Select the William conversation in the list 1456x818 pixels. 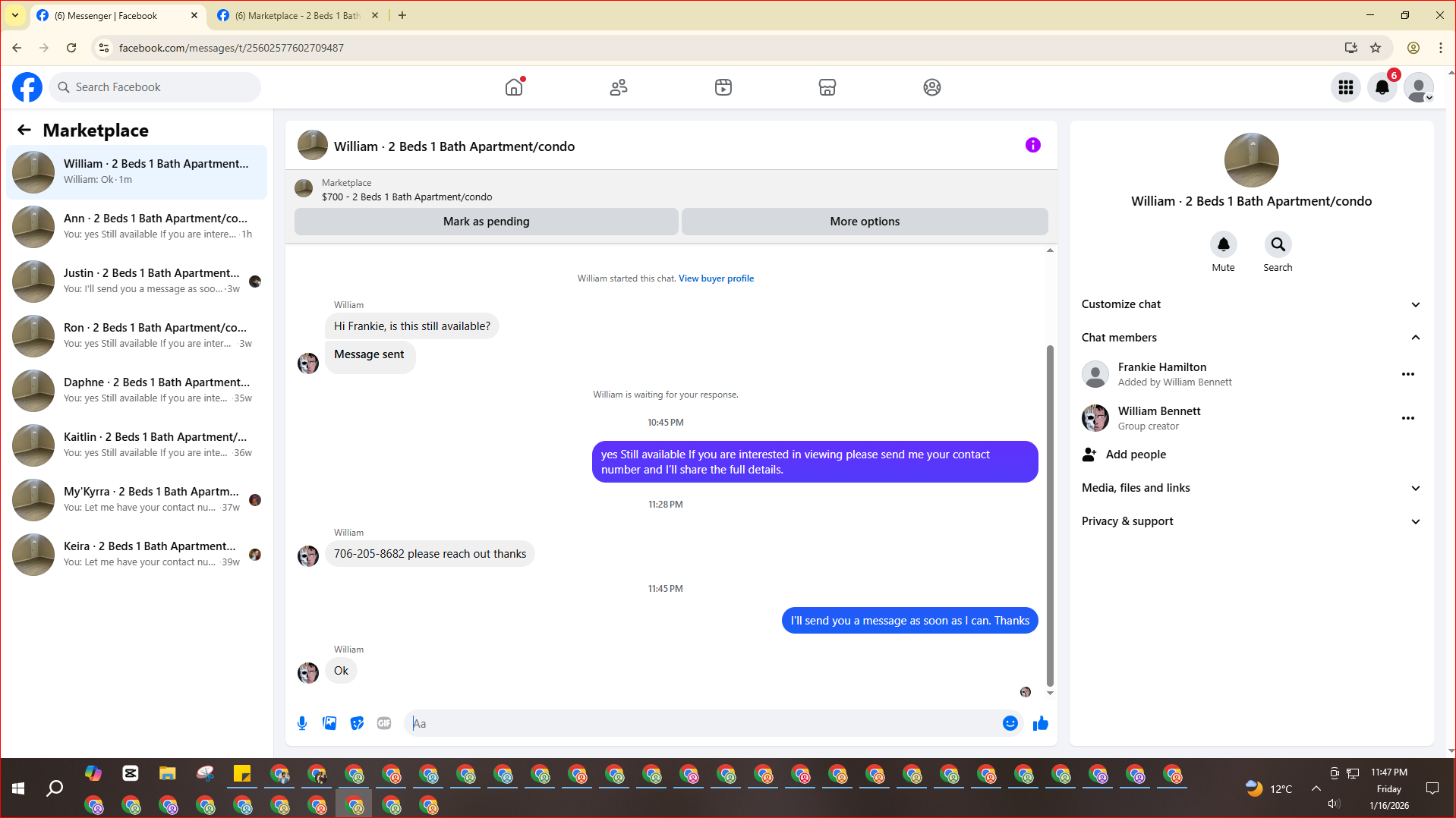pos(137,171)
